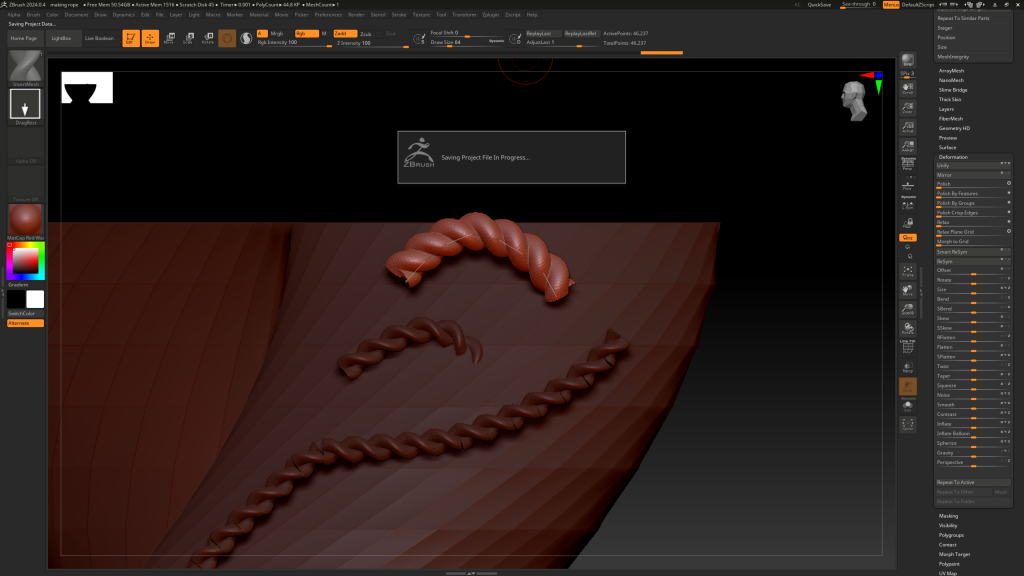The image size is (1024, 576).
Task: Select the Scroll canvas icon
Action: click(x=908, y=90)
